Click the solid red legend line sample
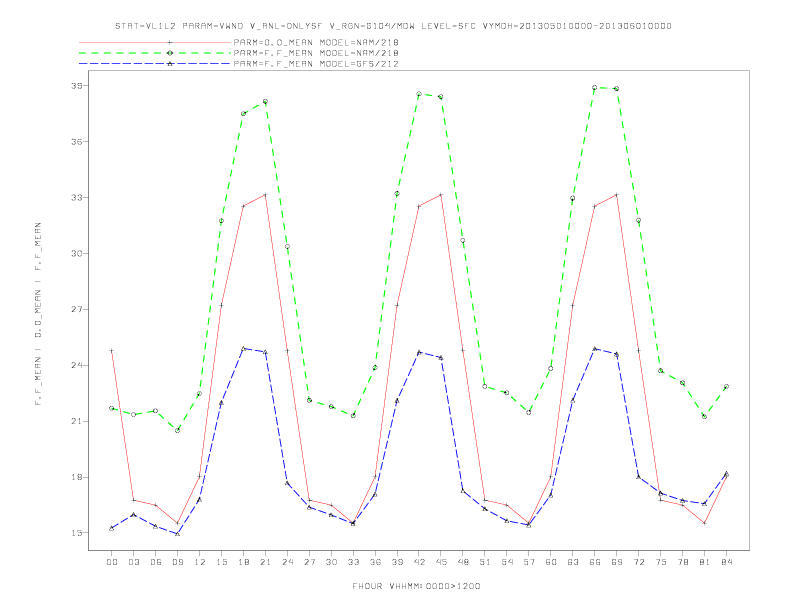This screenshot has width=792, height=612. [x=155, y=42]
